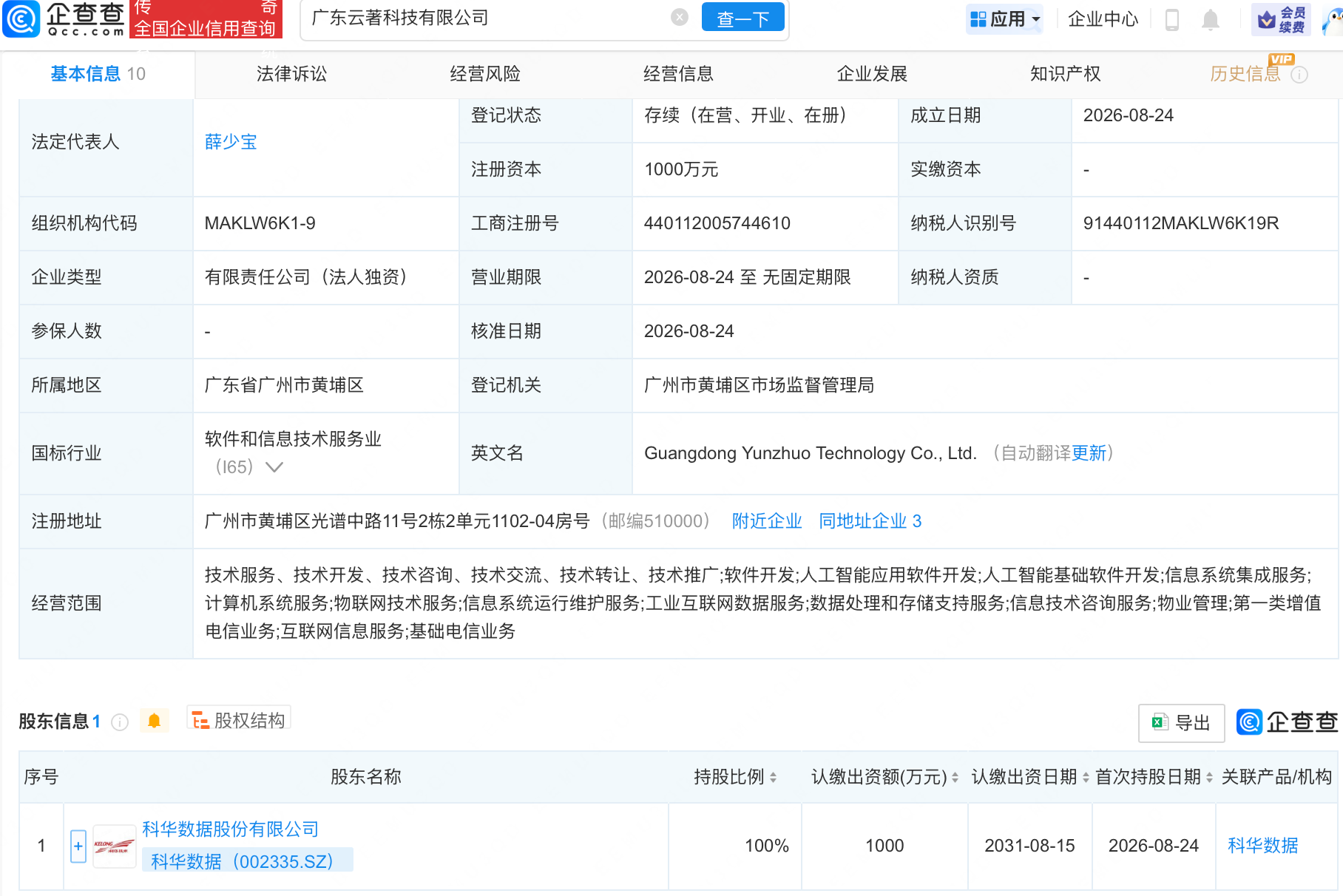Expand the 国标行业 I65 chevron

(274, 467)
